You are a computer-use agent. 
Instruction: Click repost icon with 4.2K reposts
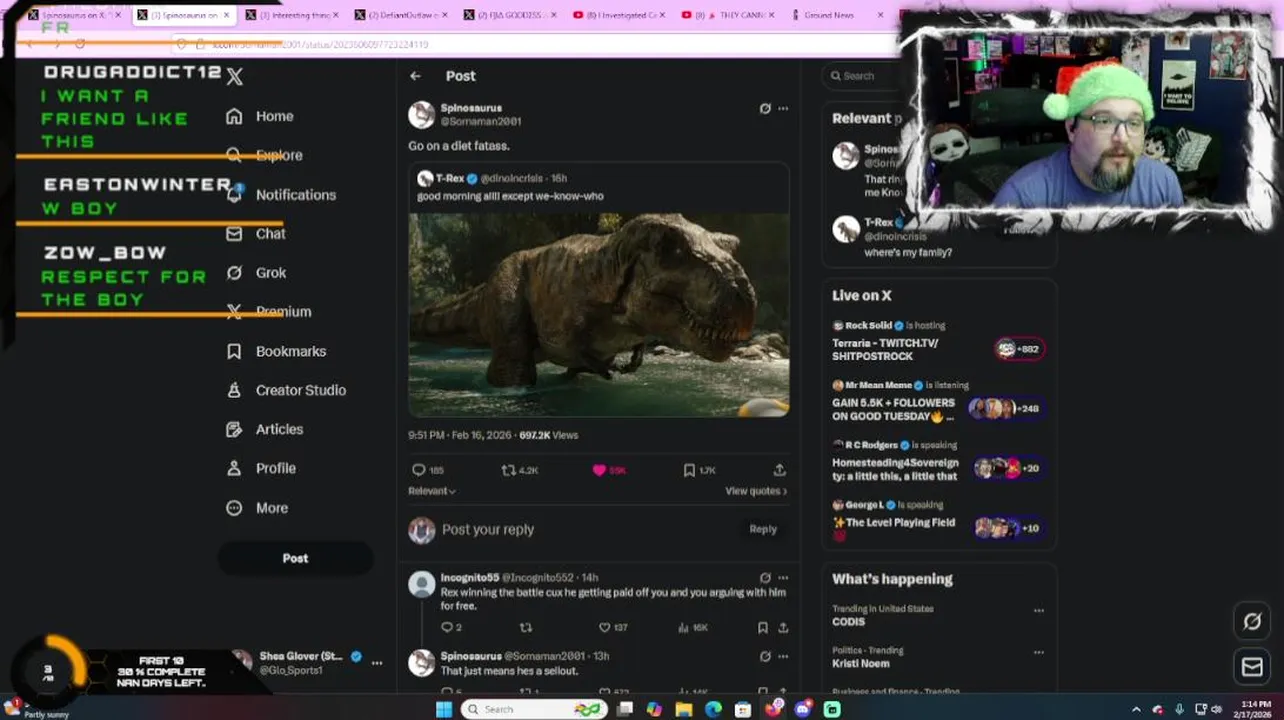[x=519, y=470]
